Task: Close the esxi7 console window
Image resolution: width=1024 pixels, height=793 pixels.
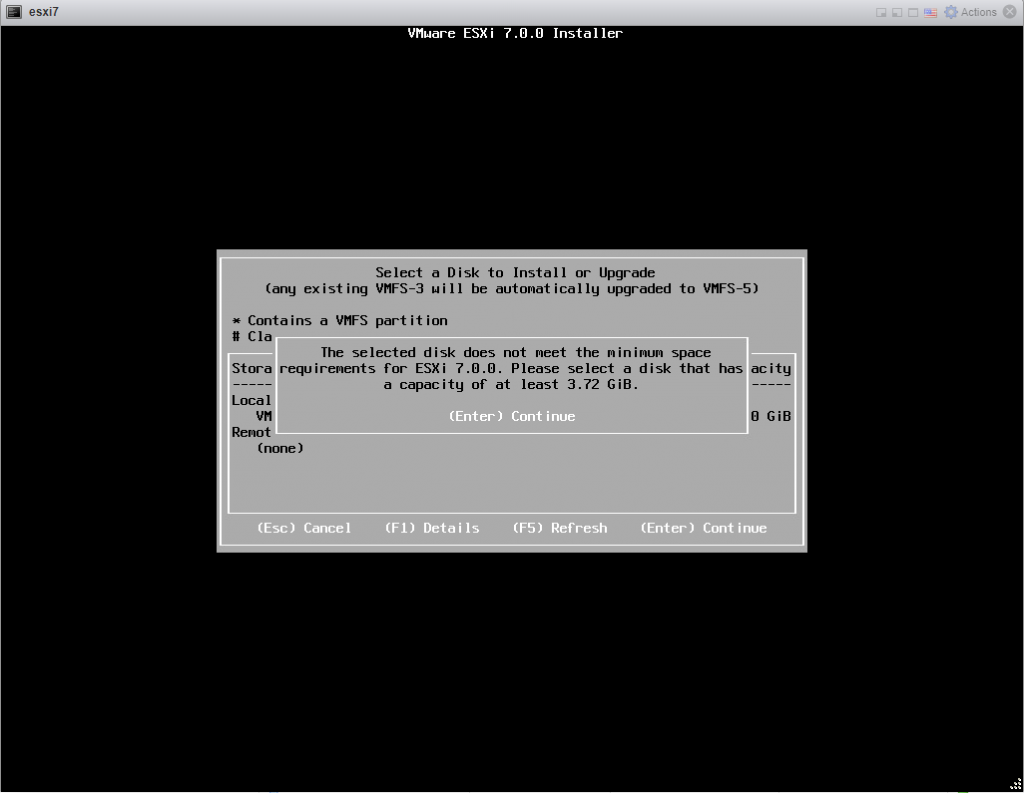Action: tap(1010, 12)
